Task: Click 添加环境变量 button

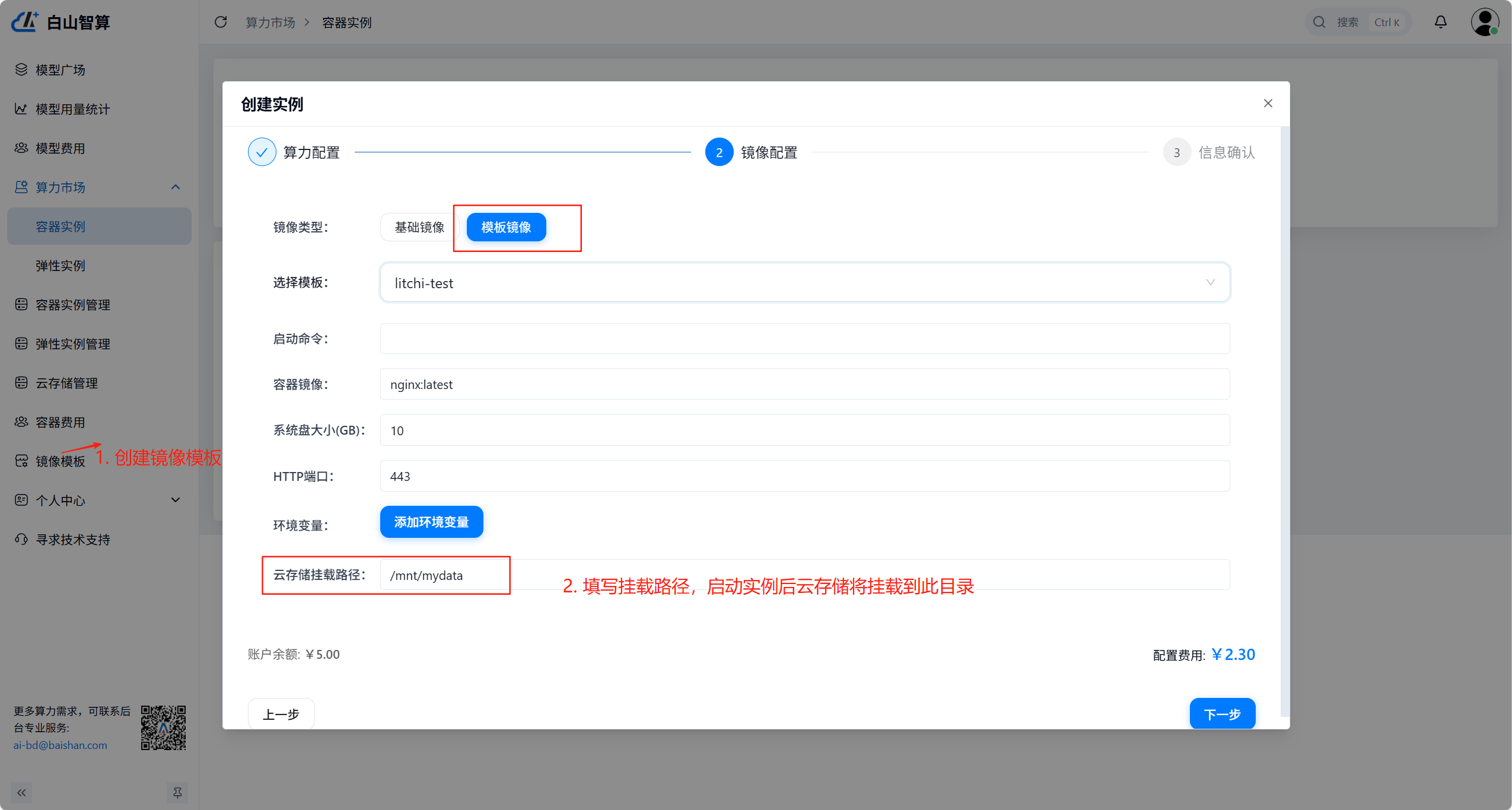Action: click(x=431, y=522)
